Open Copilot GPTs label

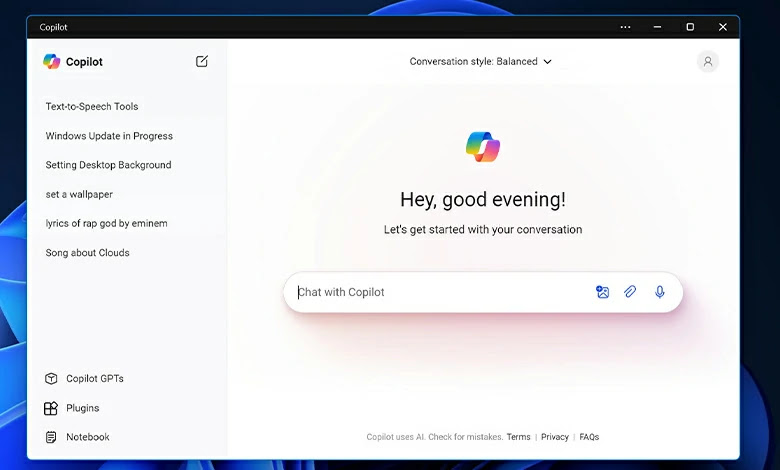pyautogui.click(x=95, y=378)
